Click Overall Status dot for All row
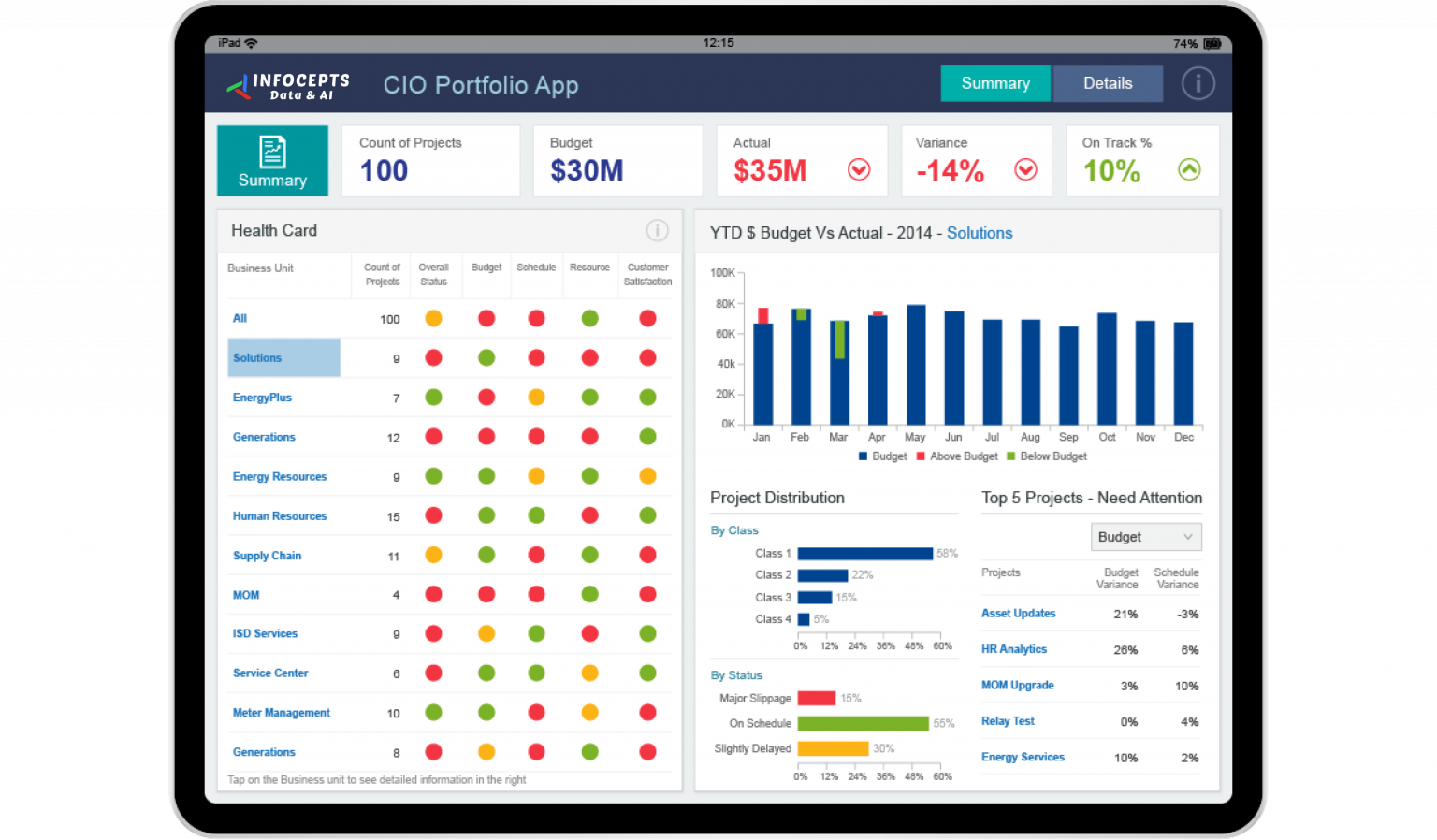This screenshot has height=840, width=1437. coord(433,318)
